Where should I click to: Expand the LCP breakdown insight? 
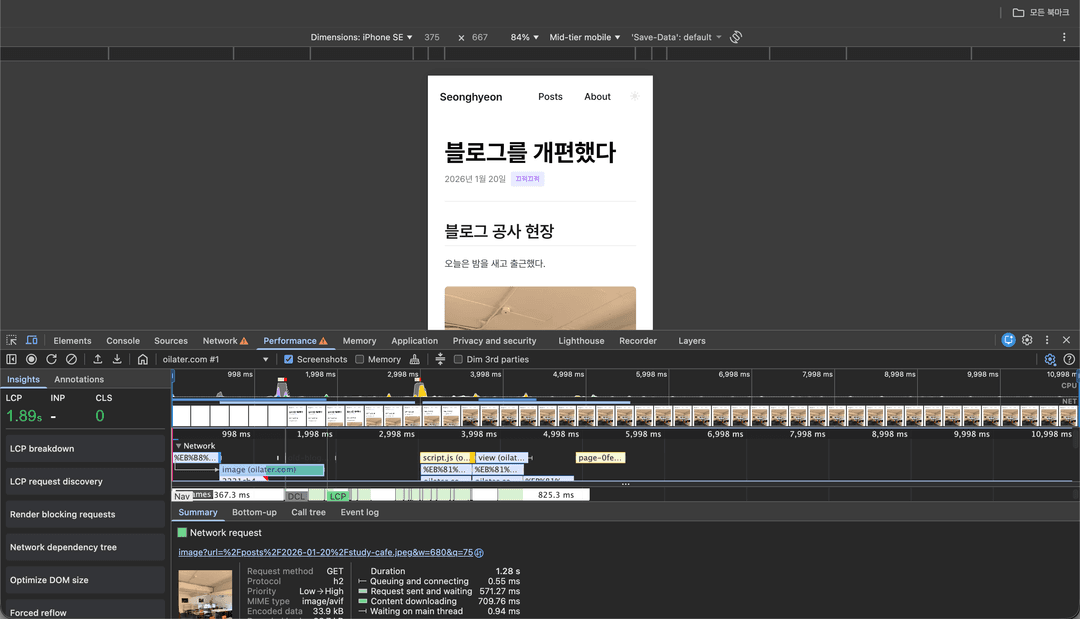click(84, 448)
